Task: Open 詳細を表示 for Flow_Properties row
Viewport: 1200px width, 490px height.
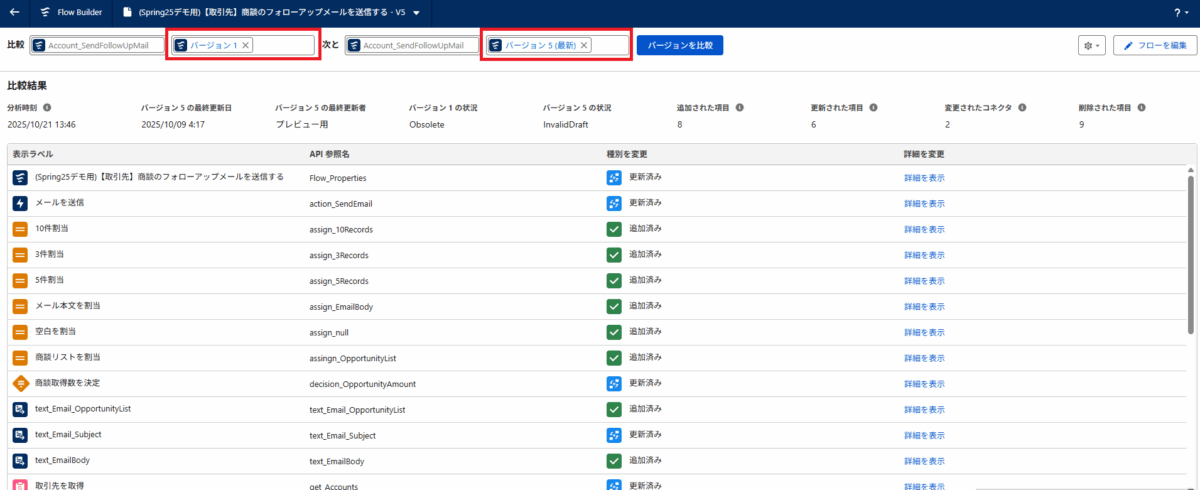Action: click(x=924, y=177)
